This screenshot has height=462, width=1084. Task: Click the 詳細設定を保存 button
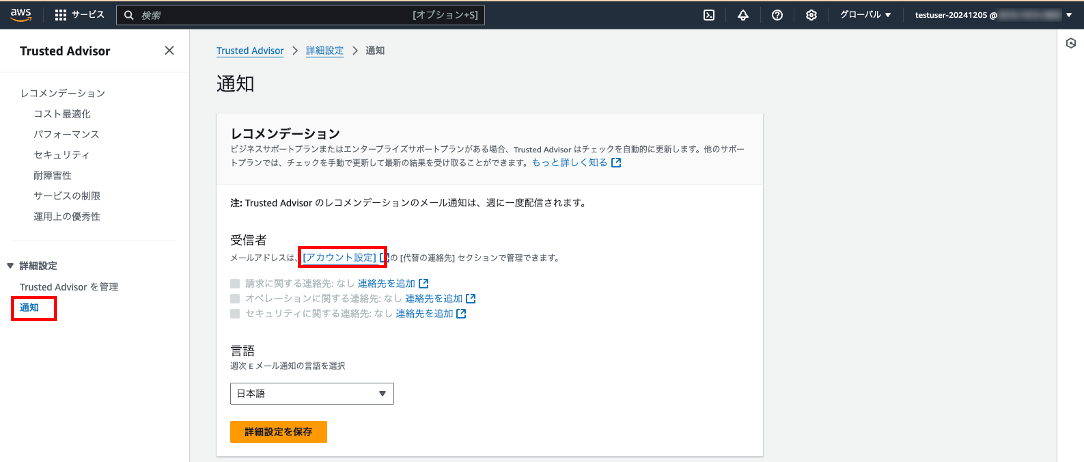tap(279, 432)
